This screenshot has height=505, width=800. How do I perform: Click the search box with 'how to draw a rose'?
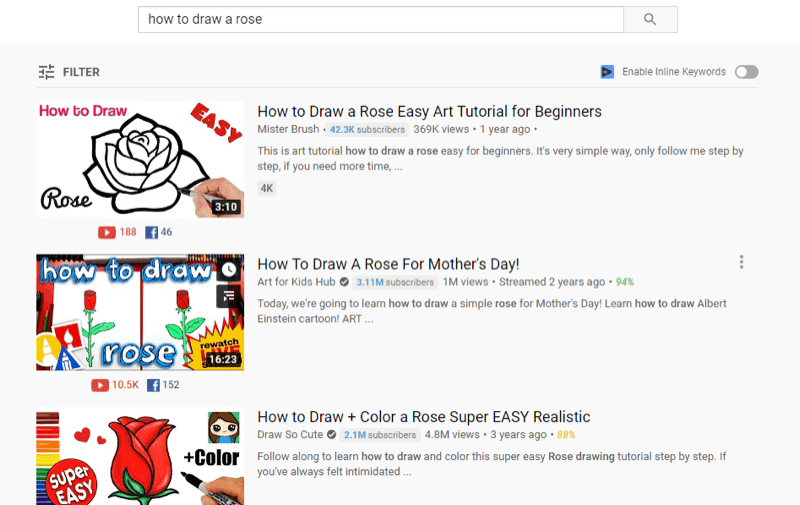tap(381, 19)
